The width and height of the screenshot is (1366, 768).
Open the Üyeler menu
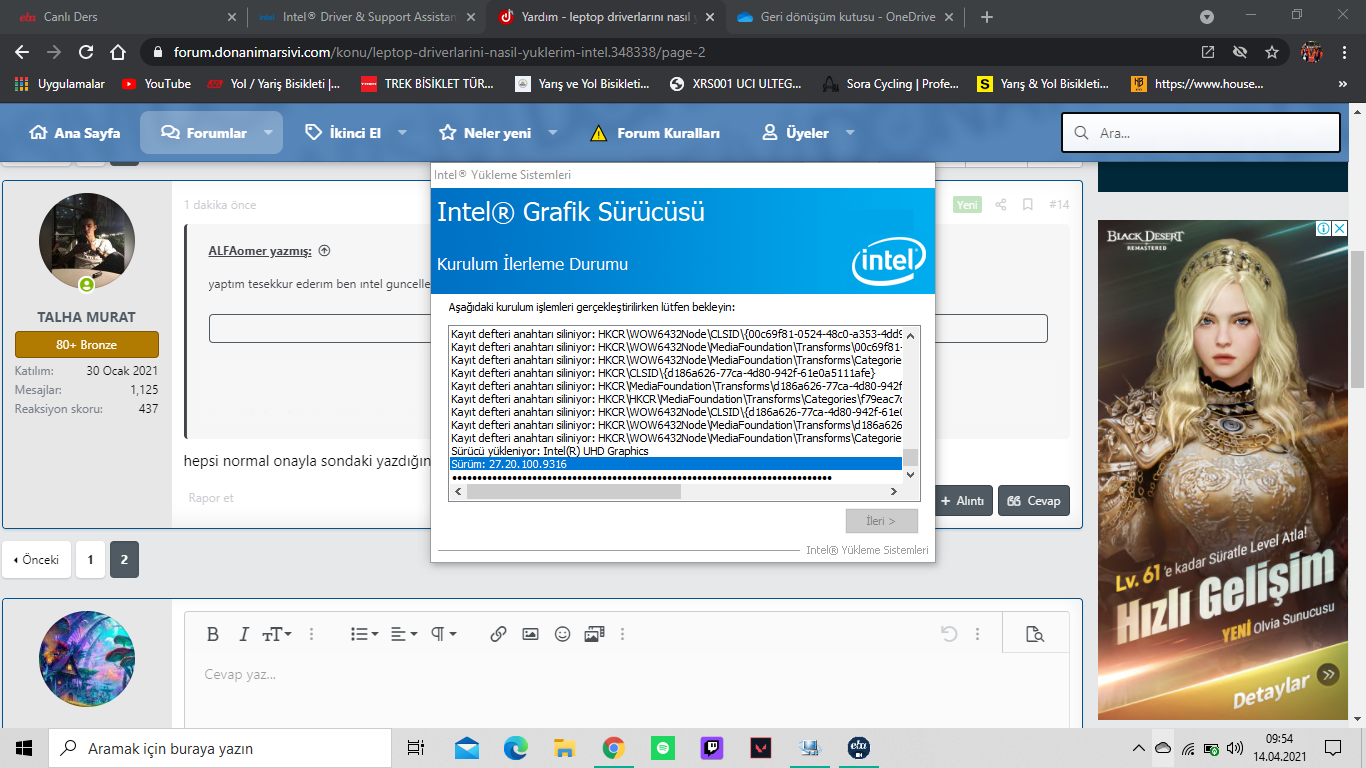[x=795, y=133]
